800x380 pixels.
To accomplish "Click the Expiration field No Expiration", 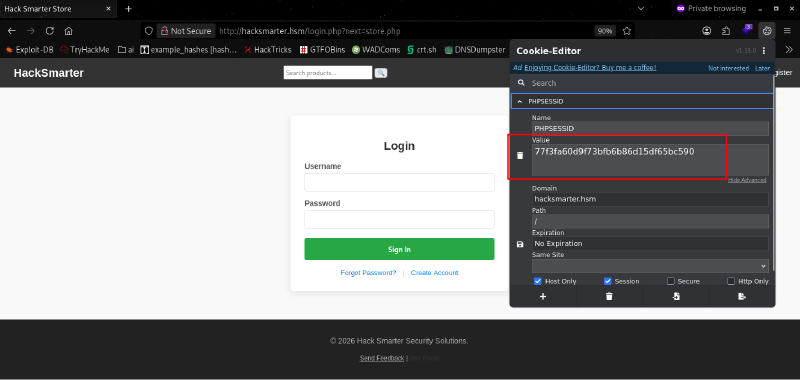I will (650, 243).
